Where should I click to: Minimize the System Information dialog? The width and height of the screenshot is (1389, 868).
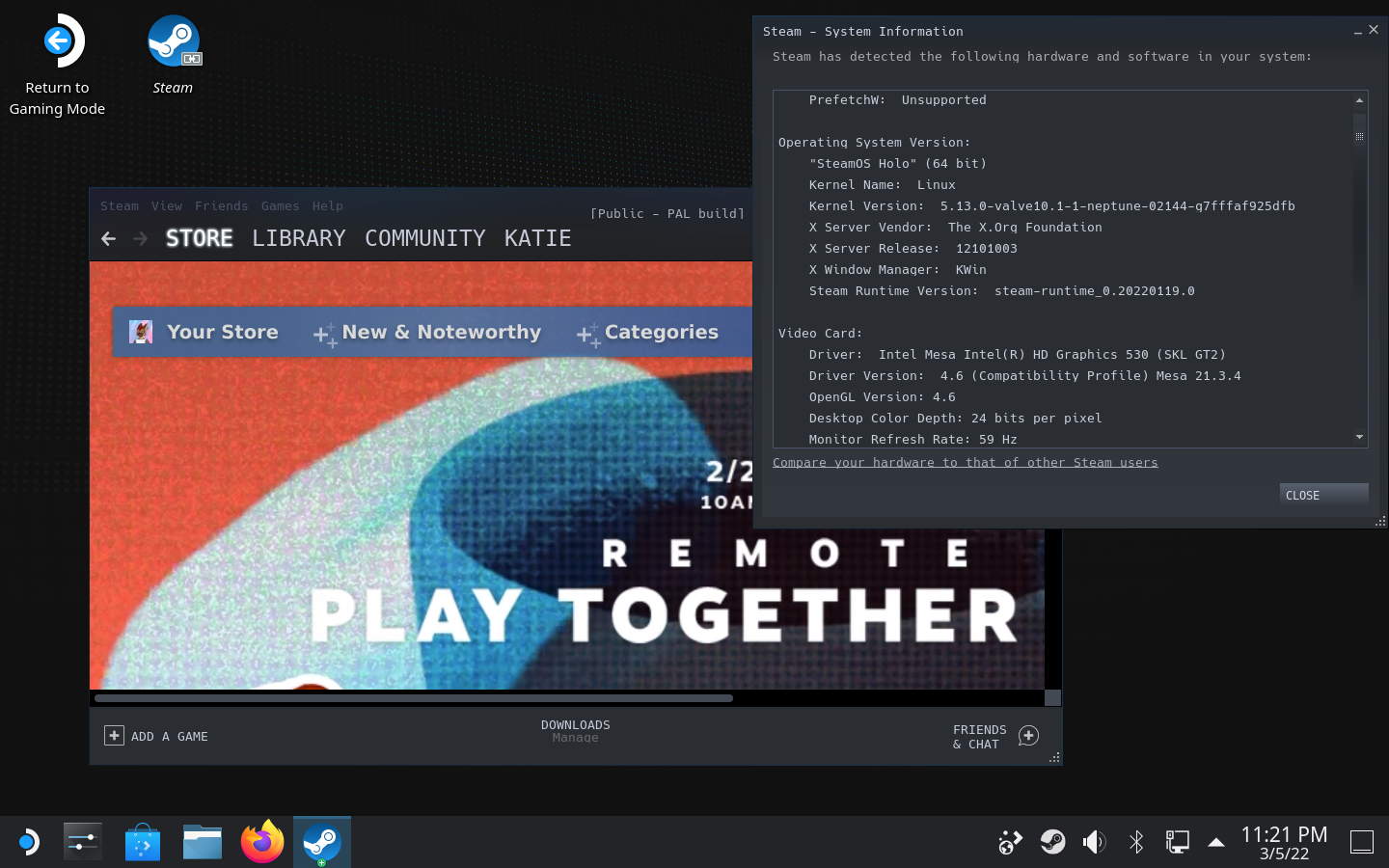click(1357, 31)
